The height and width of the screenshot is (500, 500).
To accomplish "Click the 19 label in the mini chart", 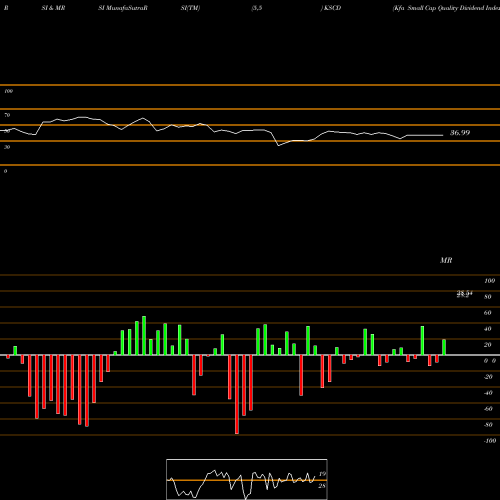I will 322,474.
